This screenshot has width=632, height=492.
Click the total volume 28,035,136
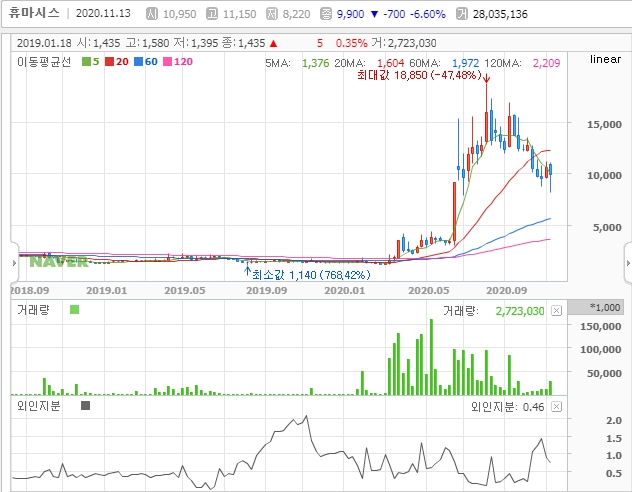pyautogui.click(x=500, y=14)
